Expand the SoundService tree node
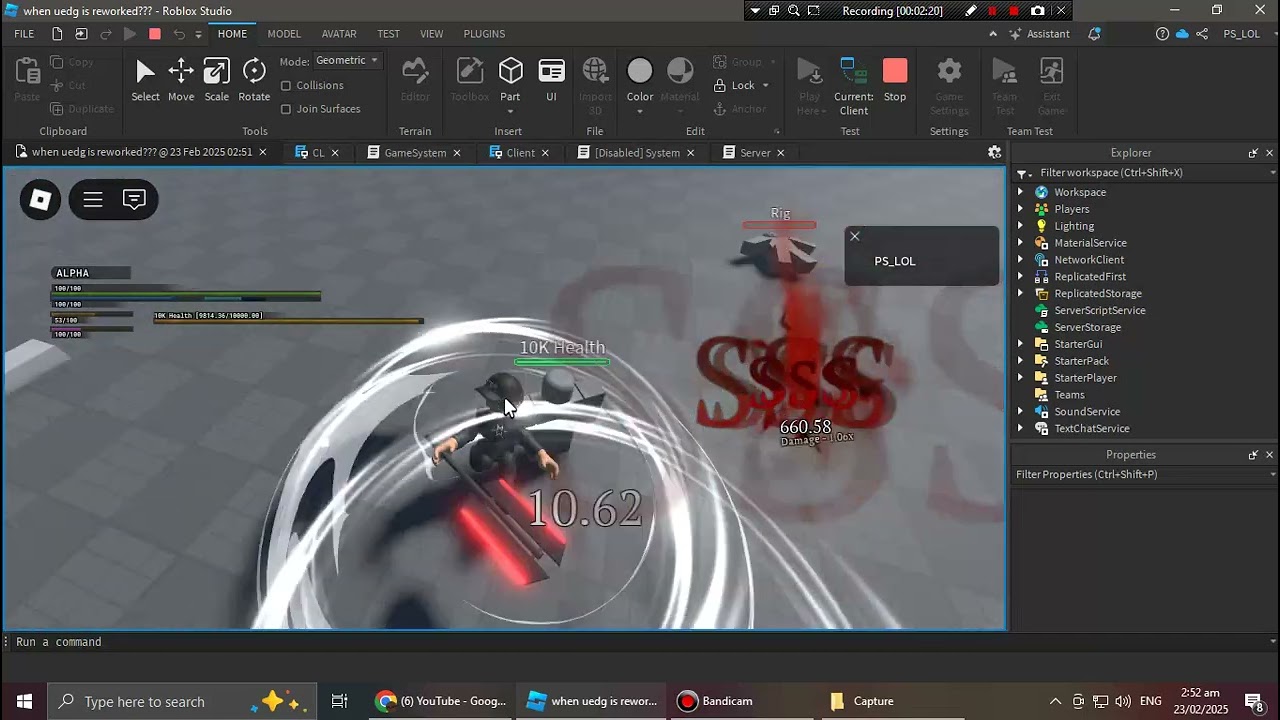1280x720 pixels. point(1021,411)
